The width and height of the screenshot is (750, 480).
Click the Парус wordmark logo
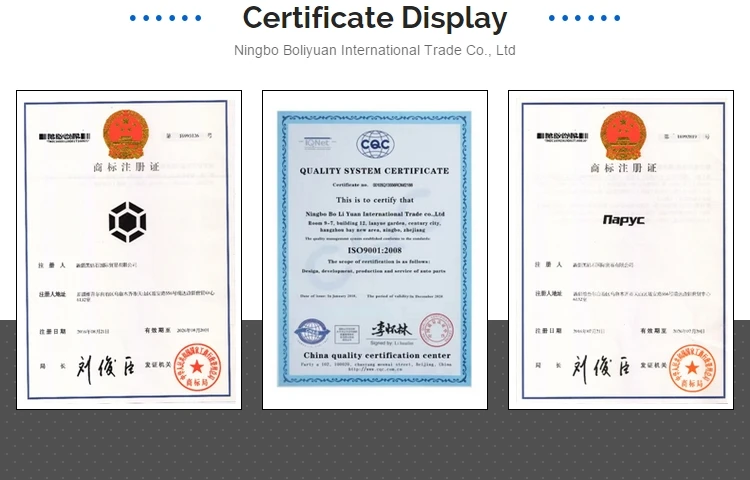coord(624,220)
